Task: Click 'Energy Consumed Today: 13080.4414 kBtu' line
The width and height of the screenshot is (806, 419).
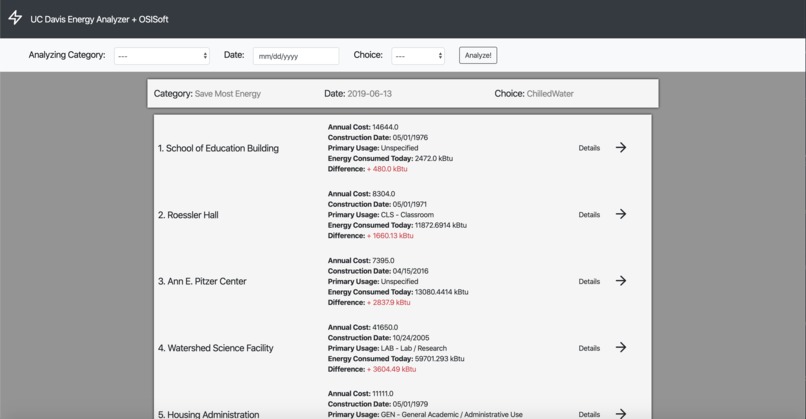Action: pyautogui.click(x=398, y=293)
